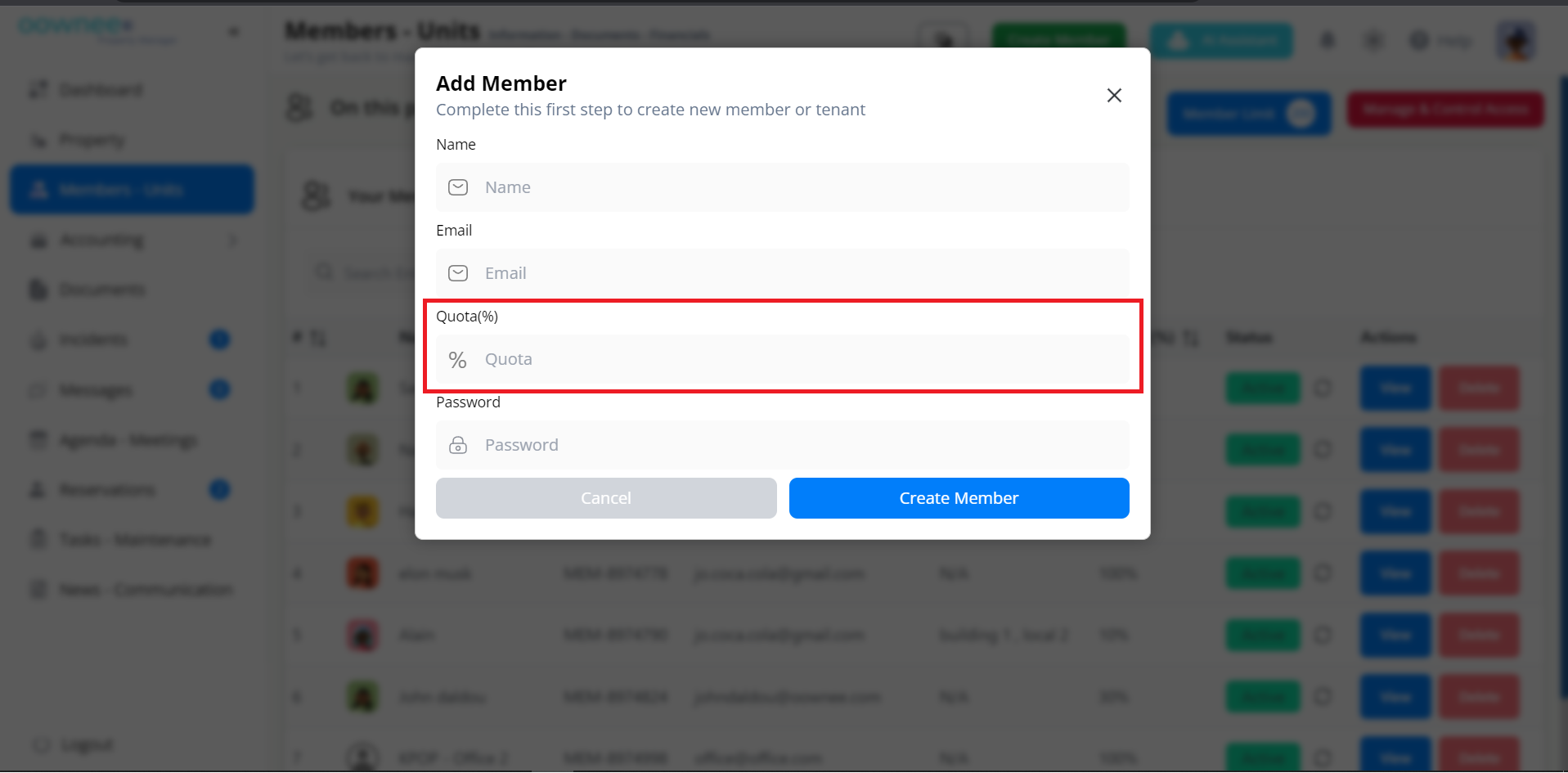Expand the Accounting sidebar submenu arrow
The height and width of the screenshot is (773, 1568).
(x=233, y=240)
